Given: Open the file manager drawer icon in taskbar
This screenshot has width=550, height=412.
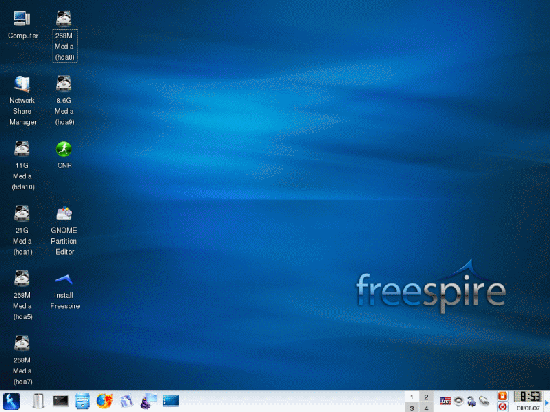Looking at the screenshot, I should click(82, 401).
